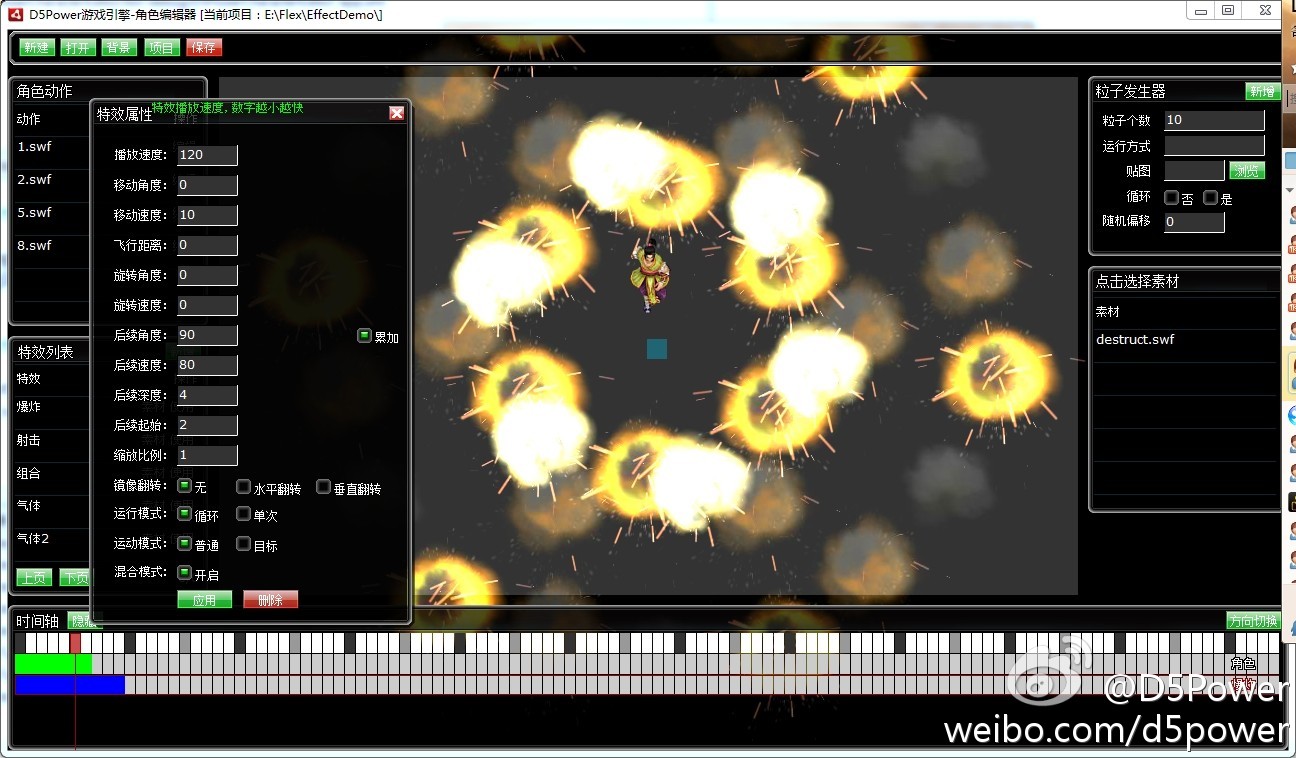Click the 随机偏移 input field
Screen dimensions: 1296x758
pyautogui.click(x=1194, y=222)
